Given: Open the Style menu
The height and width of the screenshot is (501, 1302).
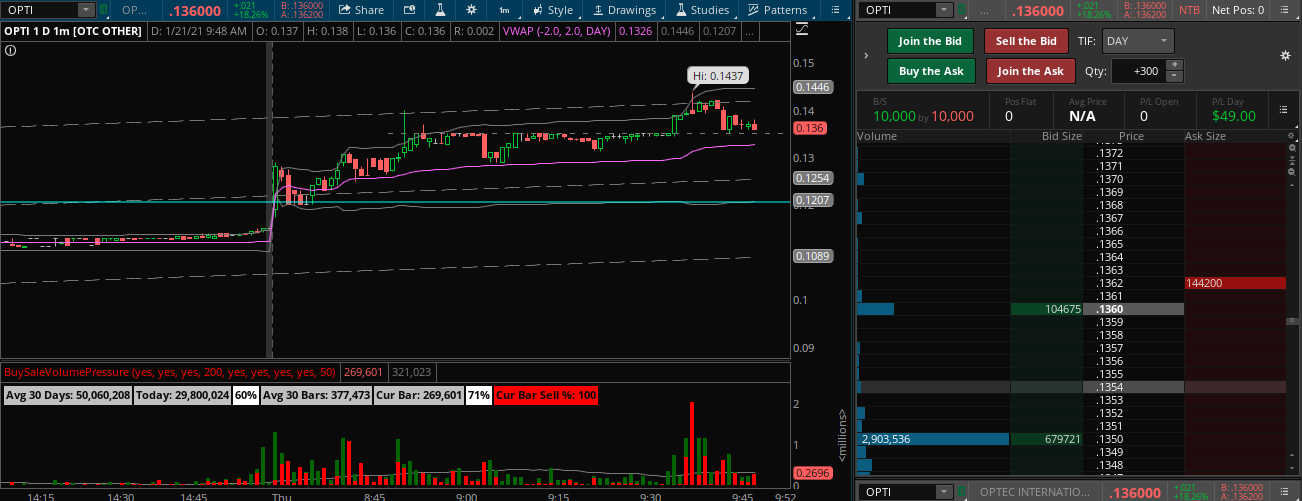Looking at the screenshot, I should (x=552, y=10).
